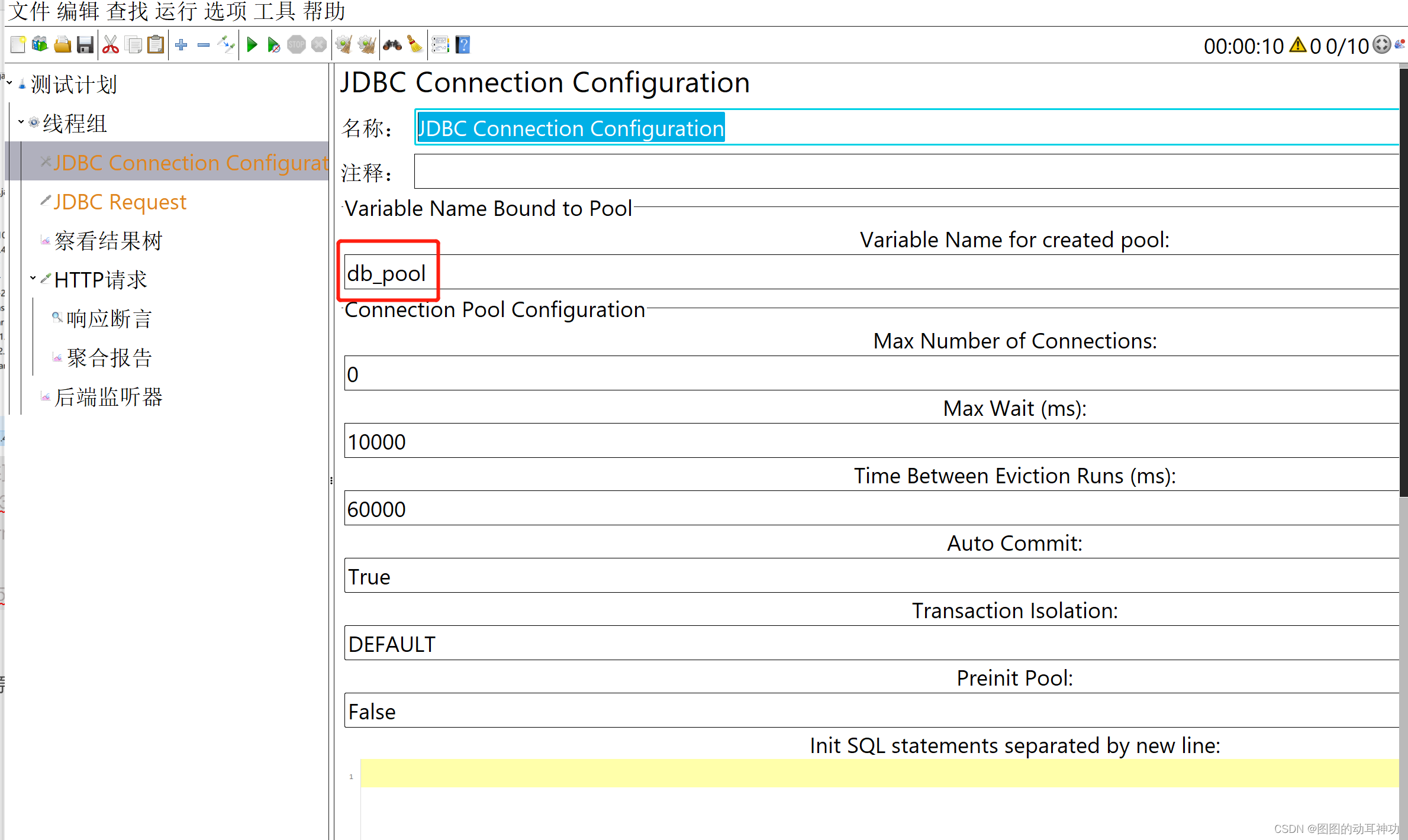The image size is (1408, 840).
Task: Start the test plan run
Action: tap(252, 44)
